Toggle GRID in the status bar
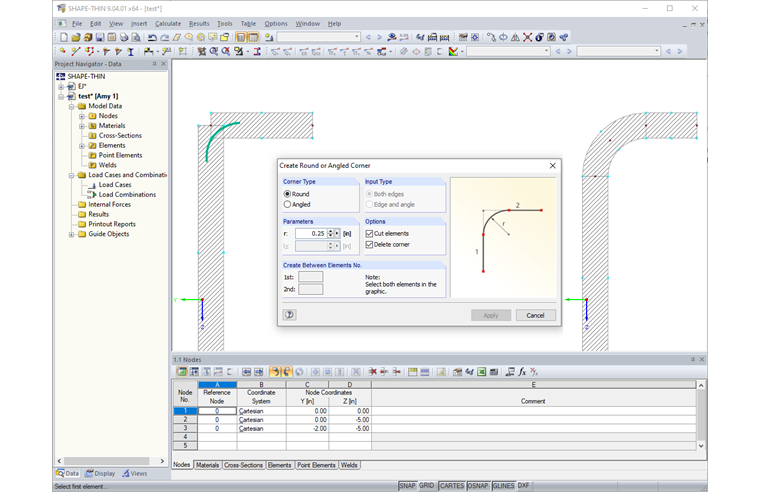Viewport: 760px width, 492px height. (427, 486)
